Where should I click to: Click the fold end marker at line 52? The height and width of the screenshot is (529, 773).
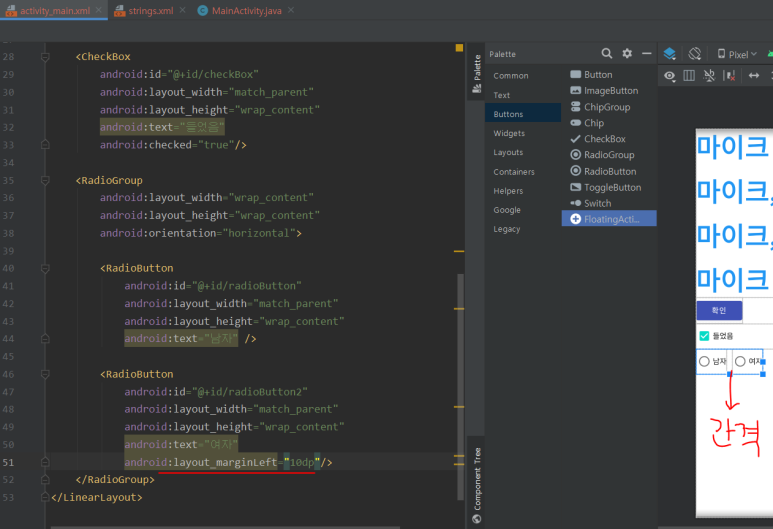[45, 479]
